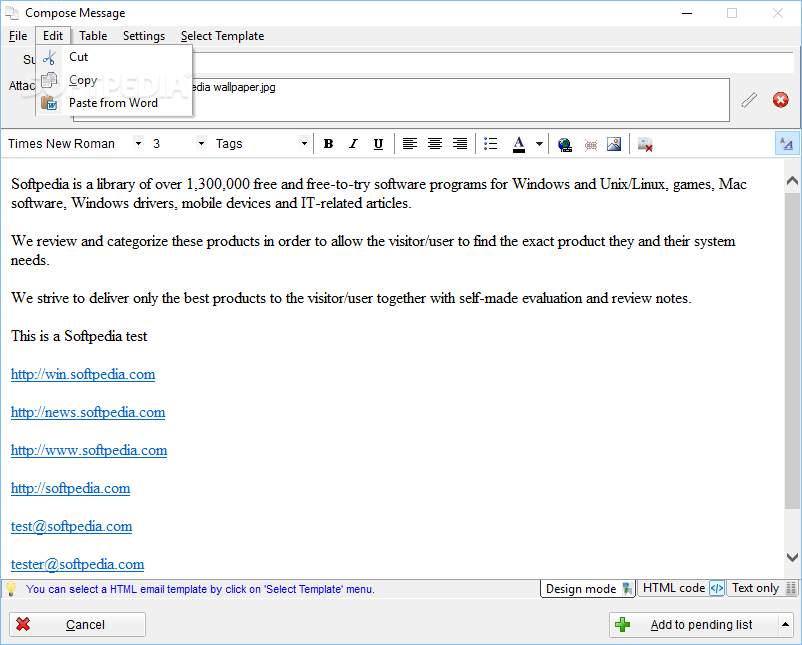Click Add to pending list button
The height and width of the screenshot is (645, 802).
(x=694, y=625)
